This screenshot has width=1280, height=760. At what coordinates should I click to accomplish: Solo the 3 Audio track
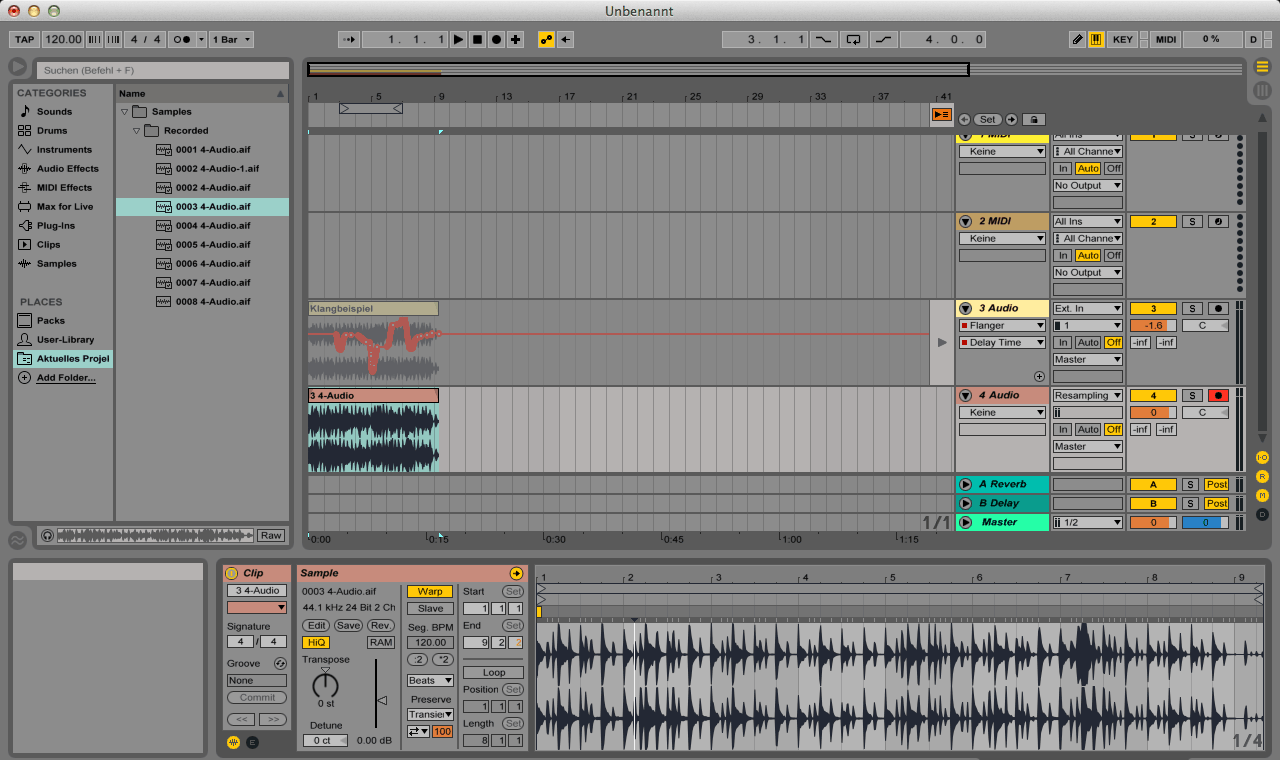coord(1191,309)
